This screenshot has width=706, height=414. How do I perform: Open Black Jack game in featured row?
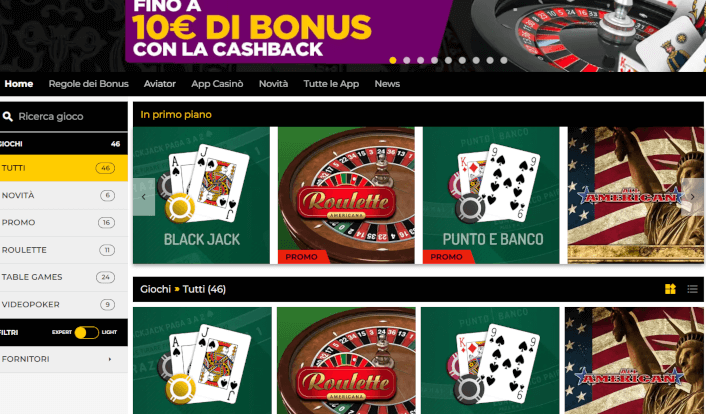pos(201,195)
